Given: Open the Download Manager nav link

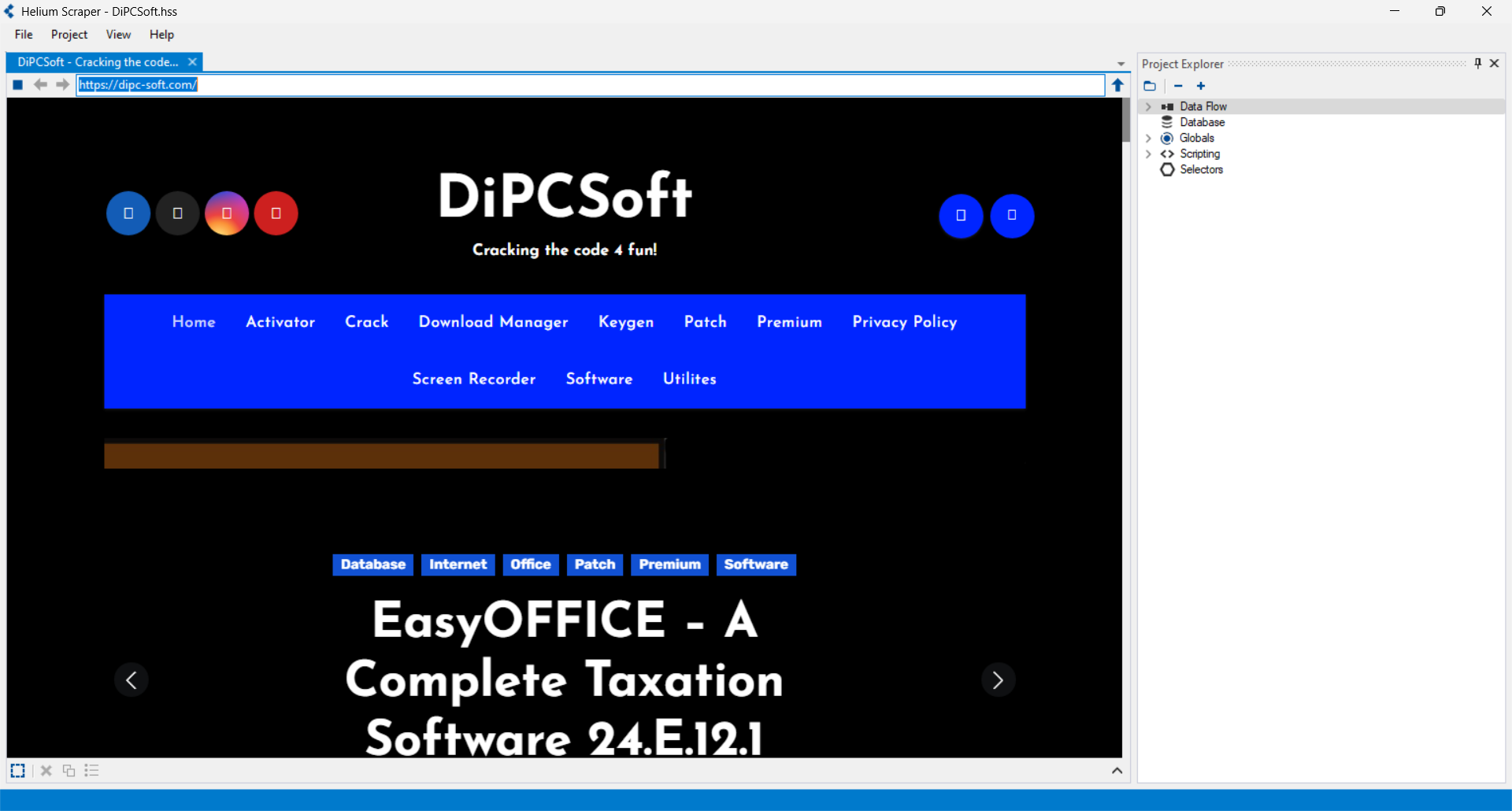Looking at the screenshot, I should (494, 321).
